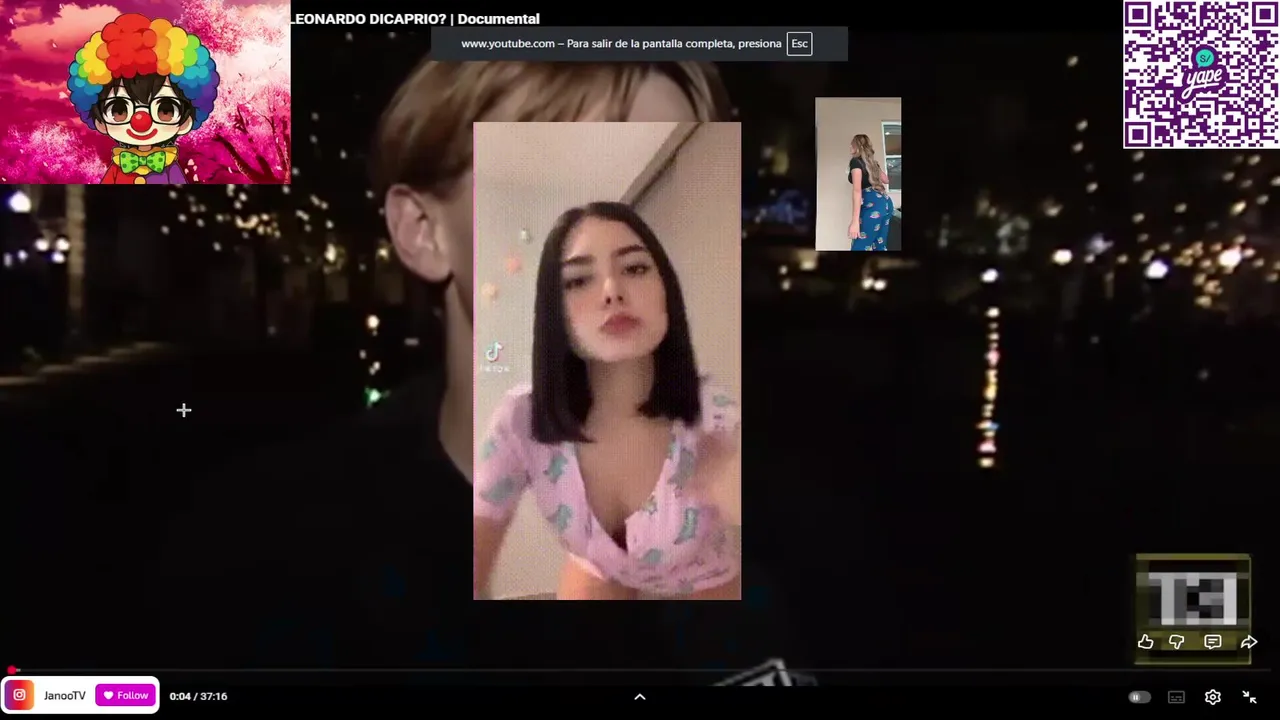This screenshot has height=720, width=1280.
Task: Open the Instagram icon in overlay
Action: 19,695
